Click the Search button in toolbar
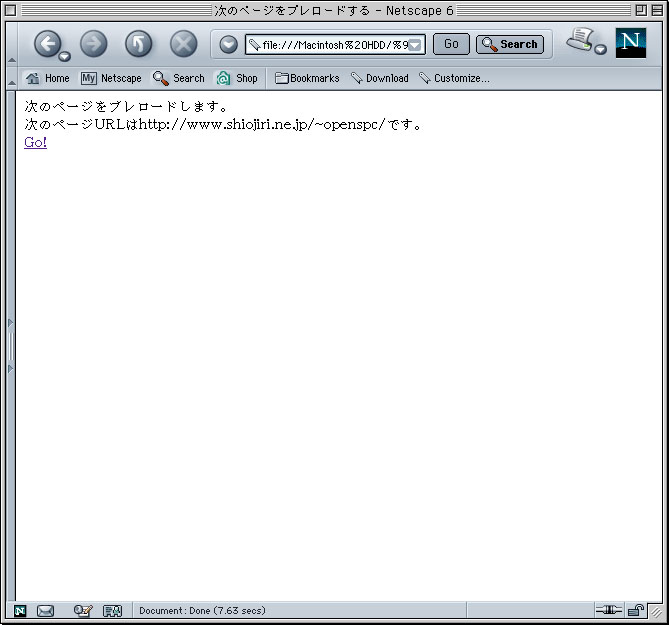The image size is (669, 625). coord(510,44)
